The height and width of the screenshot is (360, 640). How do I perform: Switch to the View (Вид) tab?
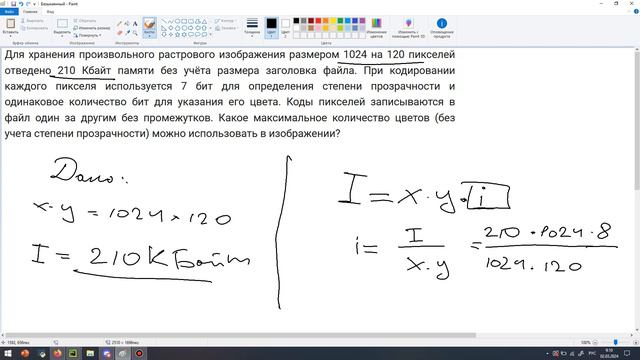(50, 12)
